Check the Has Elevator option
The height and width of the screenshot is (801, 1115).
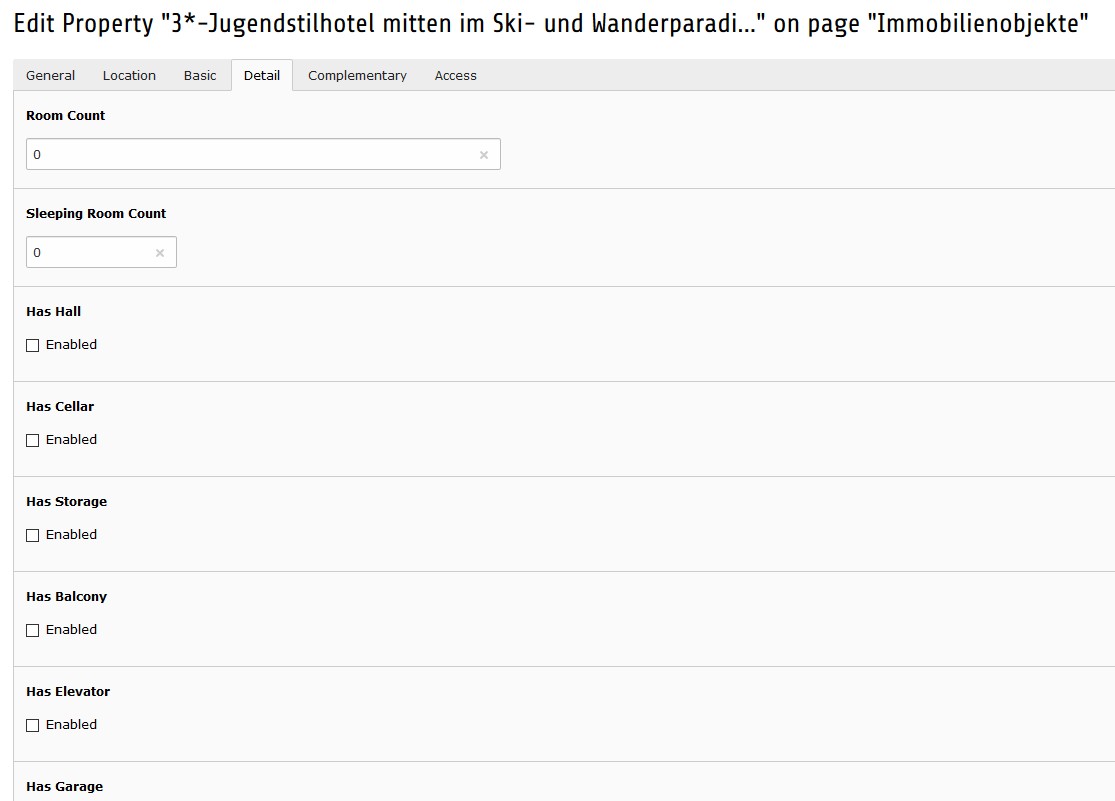pyautogui.click(x=33, y=726)
